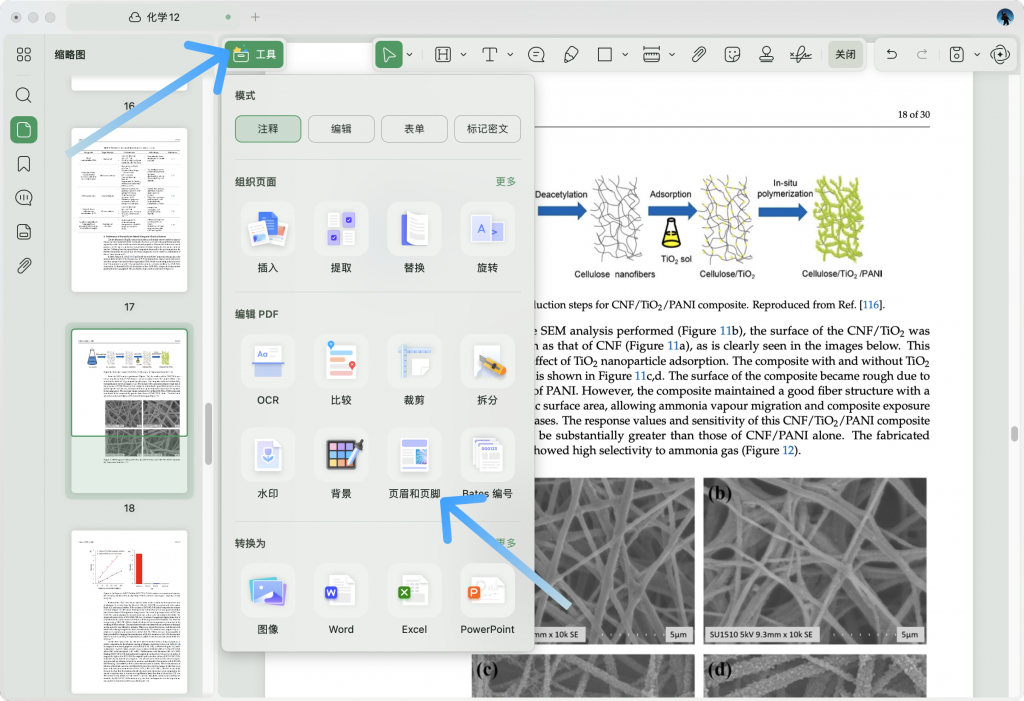Add a comment note bubble
Viewport: 1024px width, 701px height.
(x=536, y=55)
